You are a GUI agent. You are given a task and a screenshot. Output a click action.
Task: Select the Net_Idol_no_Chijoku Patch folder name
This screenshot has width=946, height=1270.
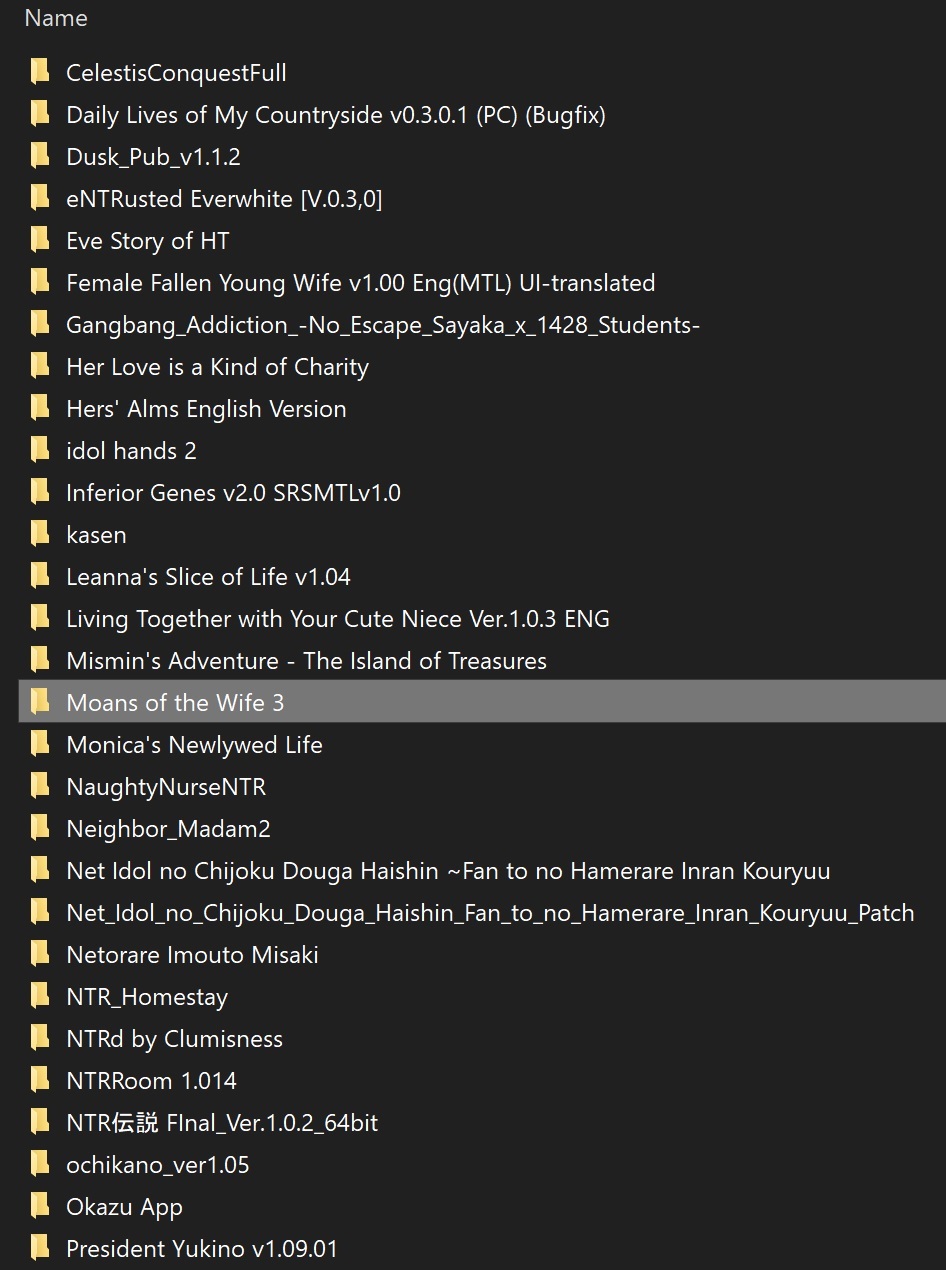pyautogui.click(x=490, y=913)
